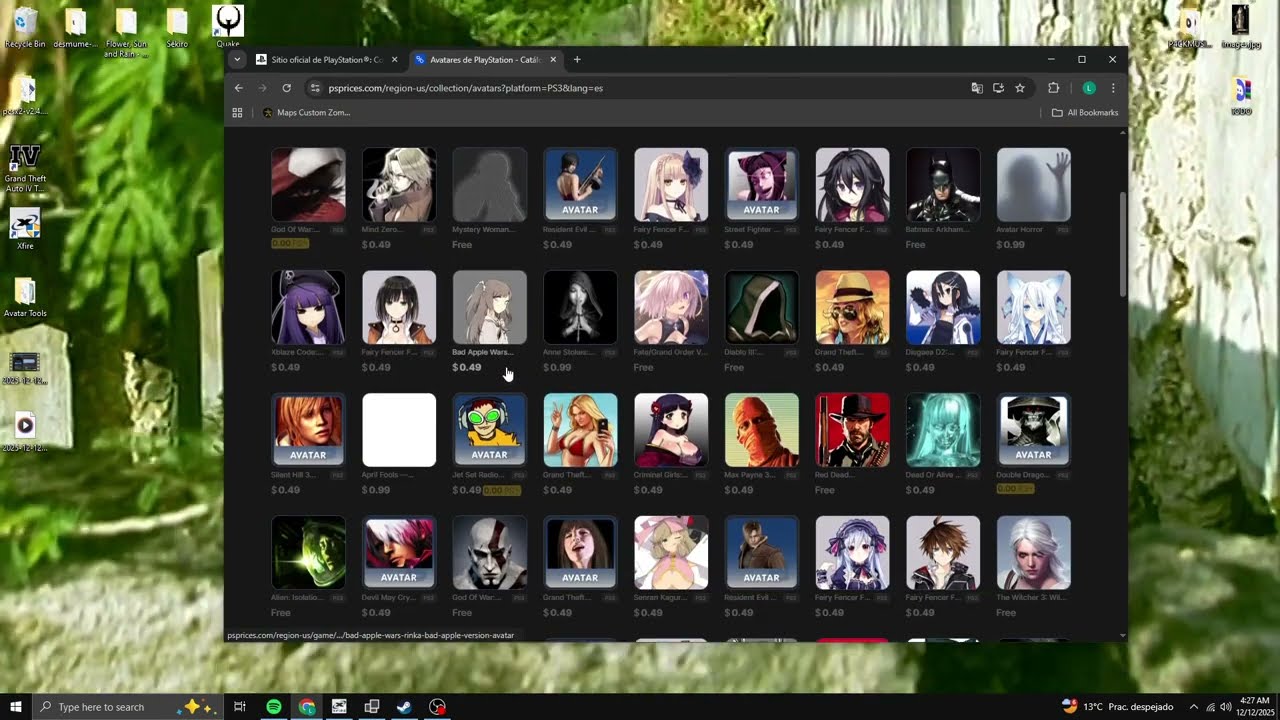Select the Diablo III avatar thumbnail

(762, 307)
